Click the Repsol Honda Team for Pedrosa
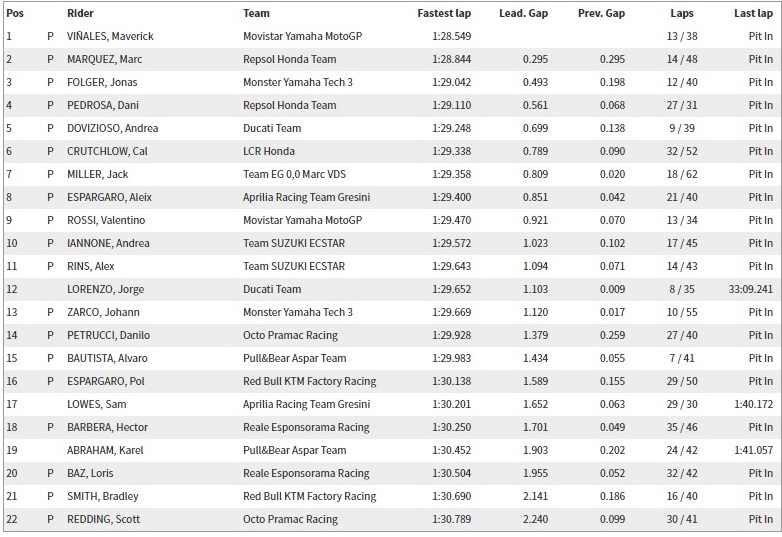 (x=290, y=105)
